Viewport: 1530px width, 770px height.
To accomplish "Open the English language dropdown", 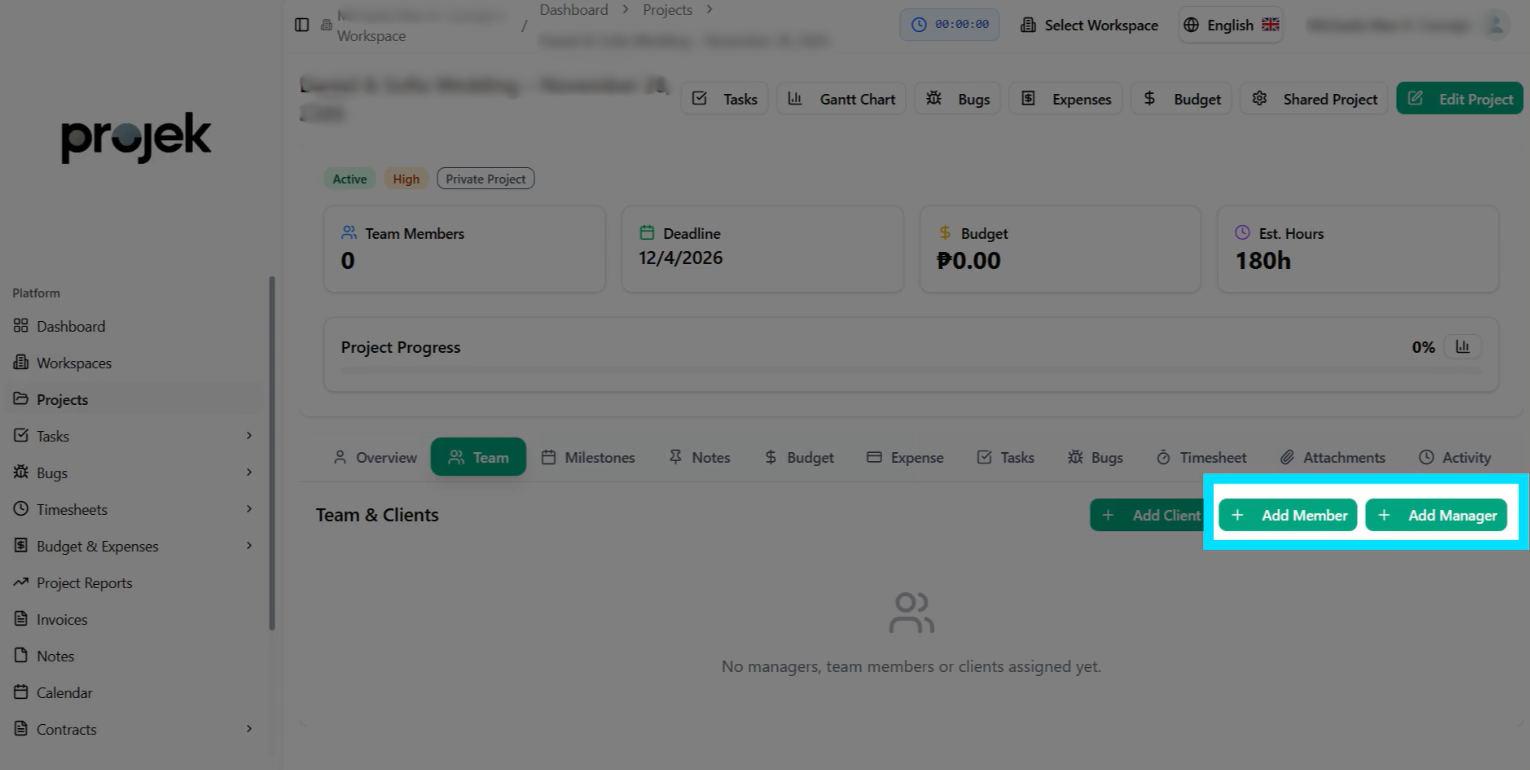I will coord(1231,25).
